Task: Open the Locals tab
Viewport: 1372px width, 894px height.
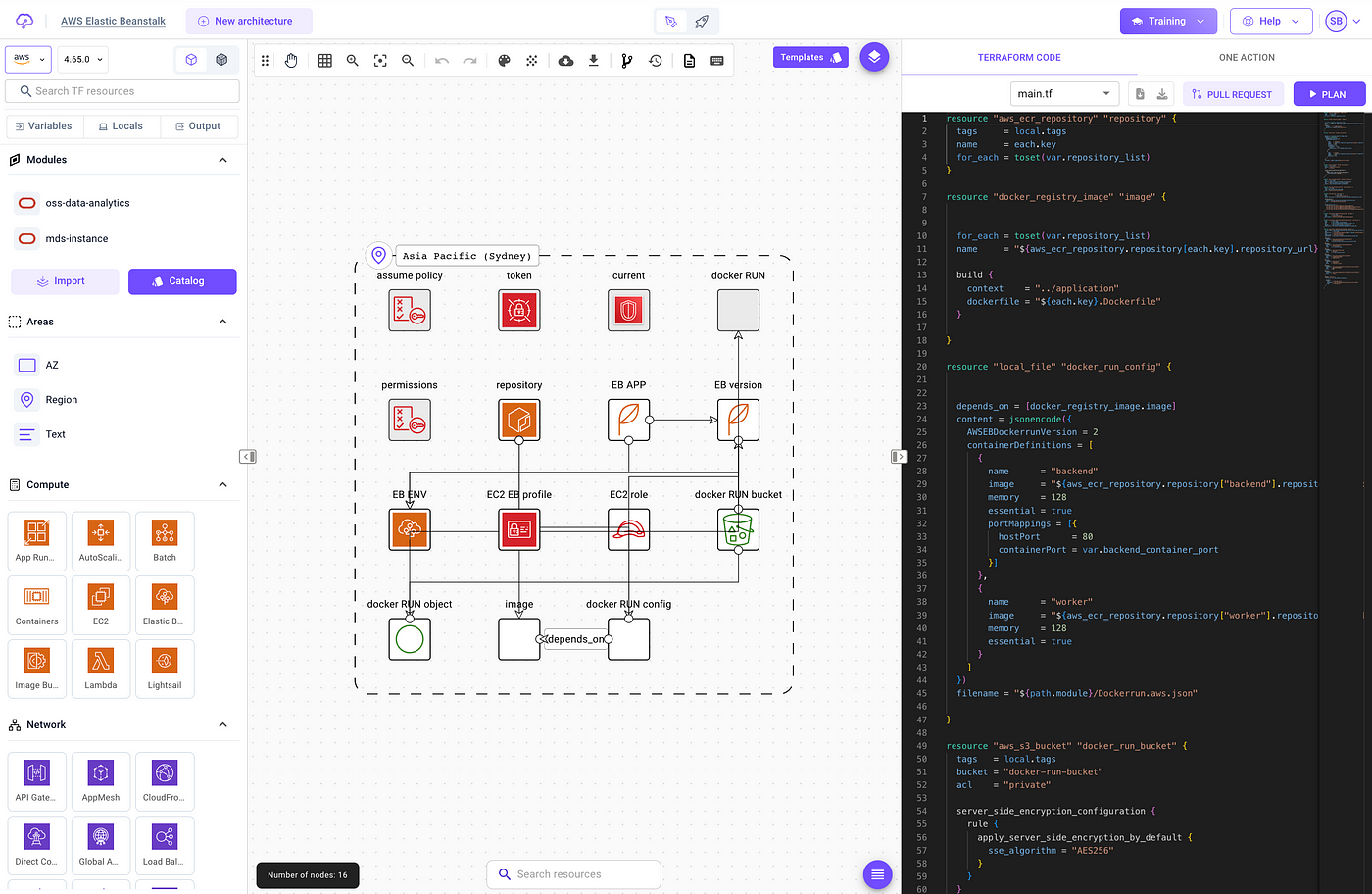Action: pyautogui.click(x=121, y=126)
